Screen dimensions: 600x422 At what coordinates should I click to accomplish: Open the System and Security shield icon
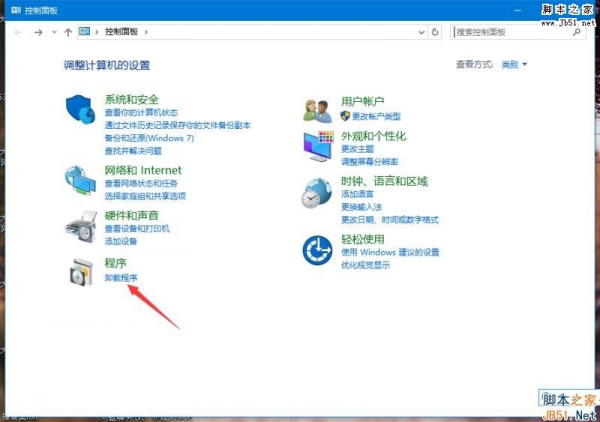80,109
